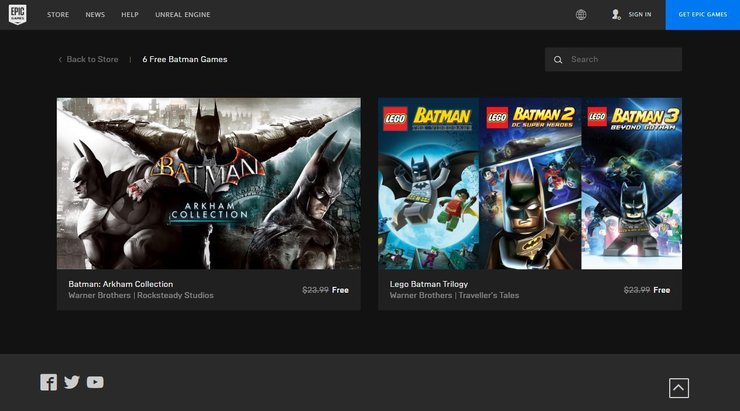Click the back-to-top arrow button
This screenshot has width=740, height=411.
[x=679, y=388]
